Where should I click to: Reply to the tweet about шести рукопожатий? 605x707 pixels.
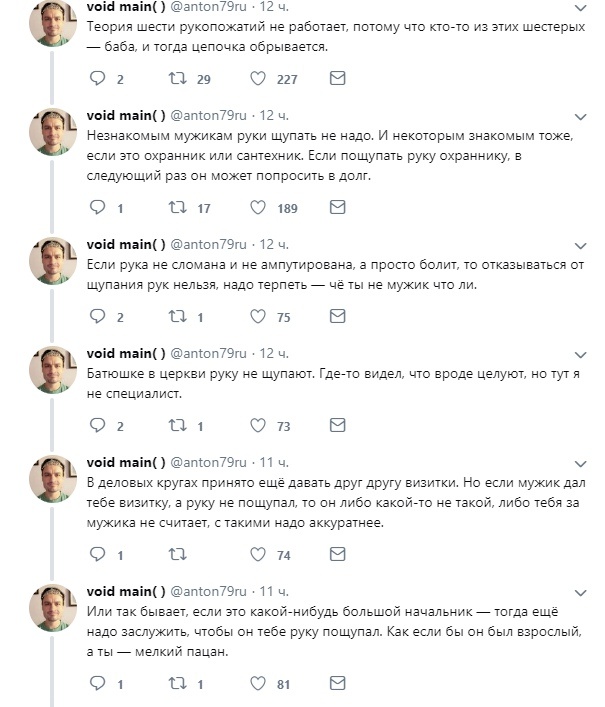tap(97, 78)
